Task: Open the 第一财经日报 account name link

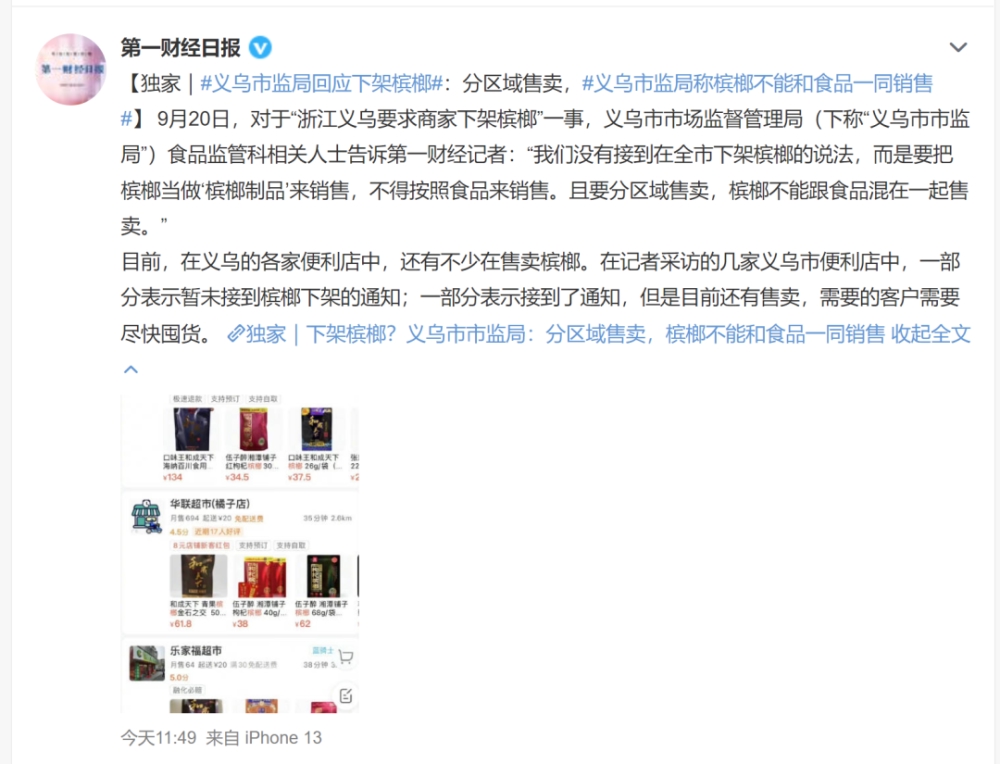Action: [180, 48]
